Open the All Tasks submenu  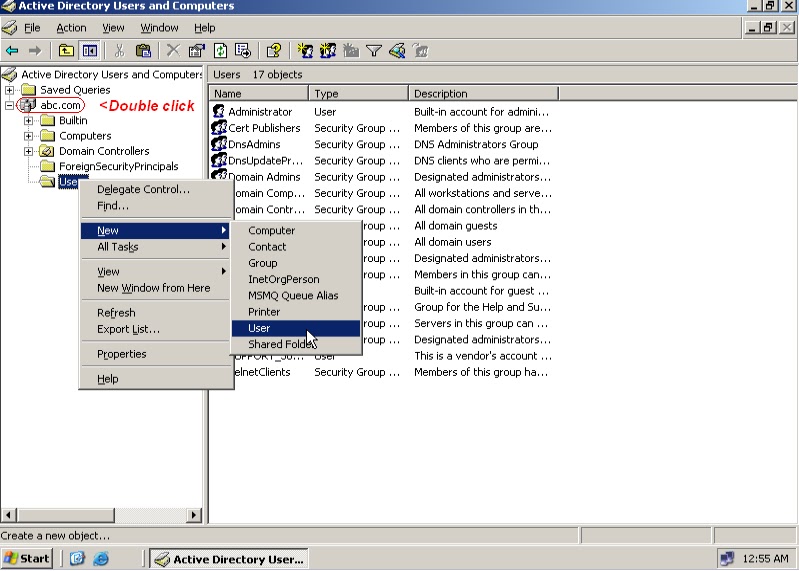click(x=154, y=247)
